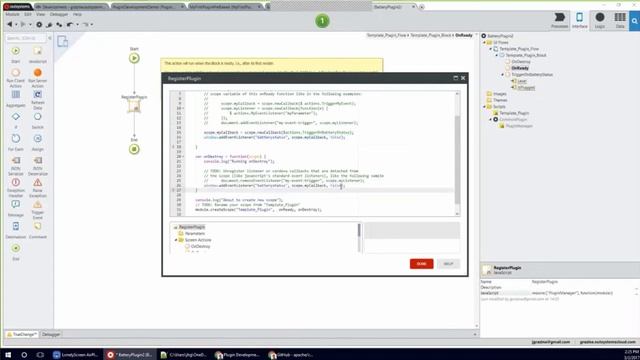Open the Debugger menu

[59, 14]
